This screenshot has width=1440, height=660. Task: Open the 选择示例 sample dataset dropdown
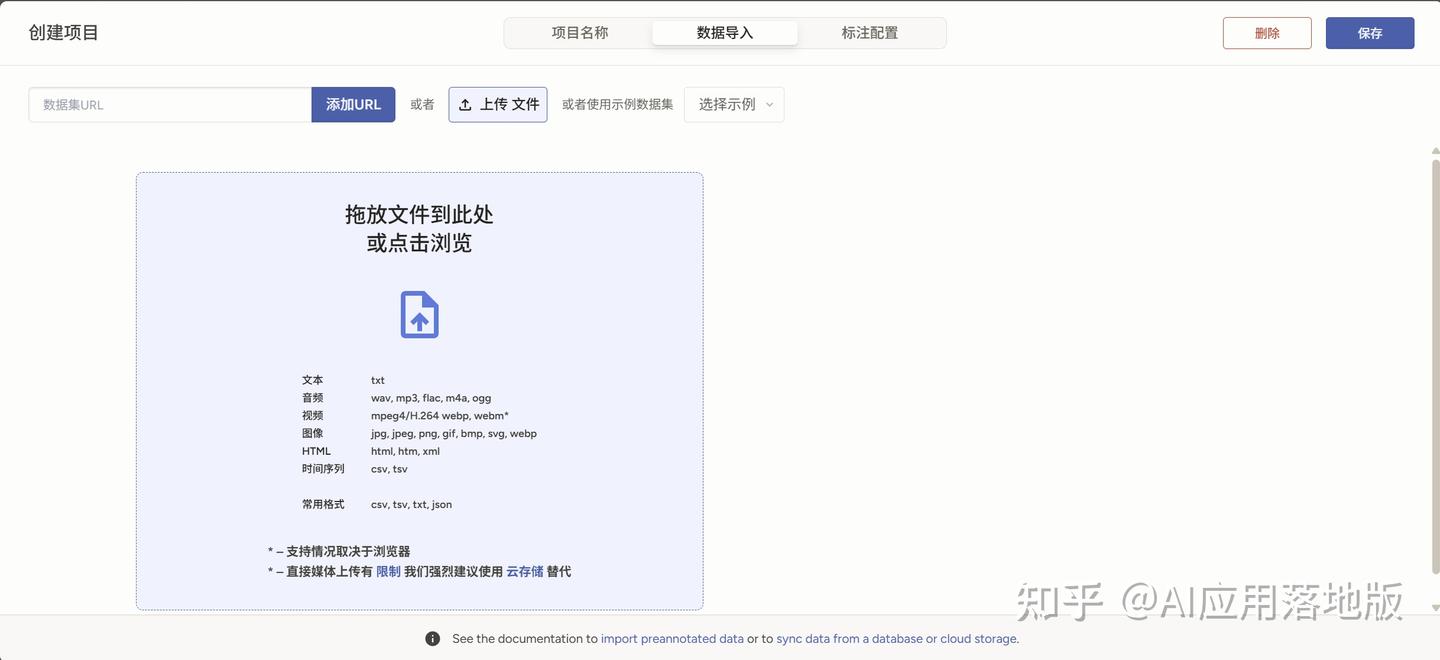734,105
